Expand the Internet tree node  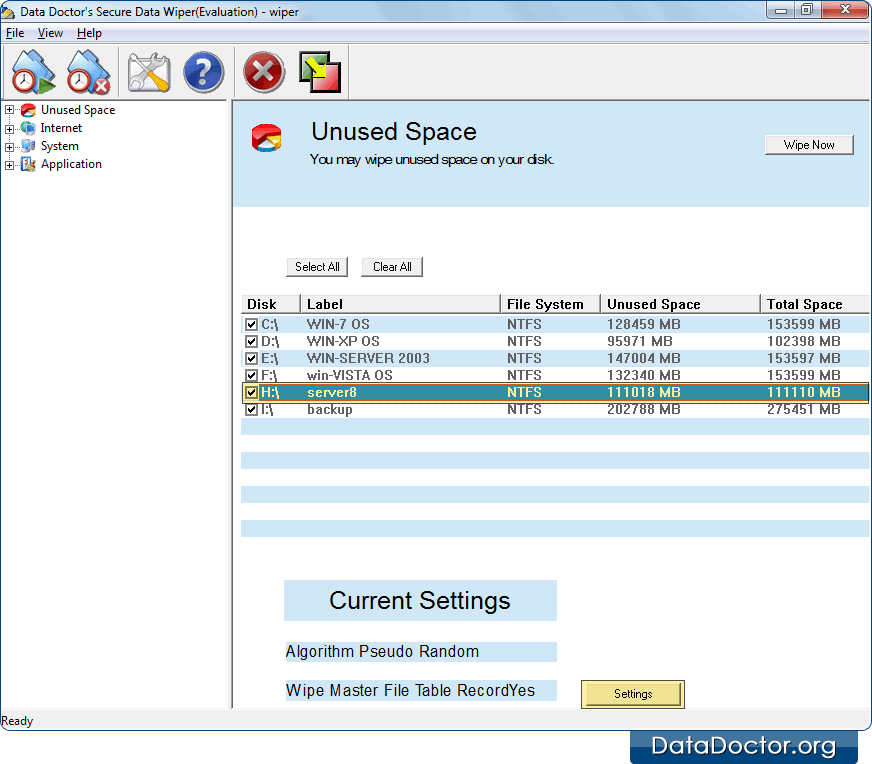(9, 129)
